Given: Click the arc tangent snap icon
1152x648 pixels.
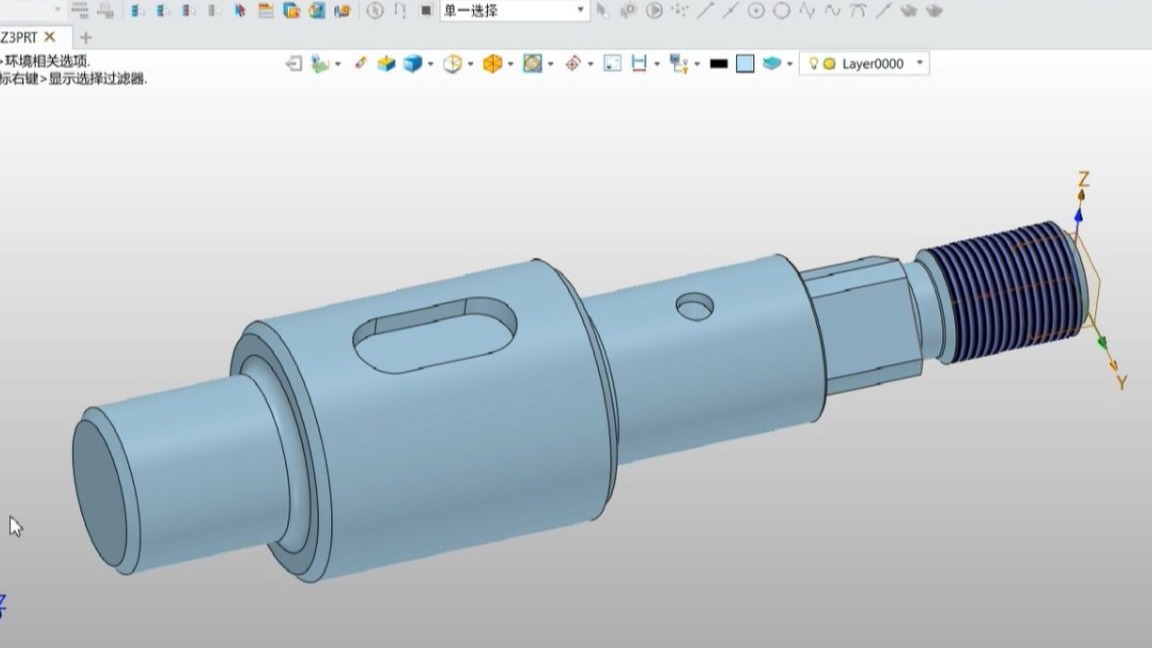Looking at the screenshot, I should pos(857,10).
